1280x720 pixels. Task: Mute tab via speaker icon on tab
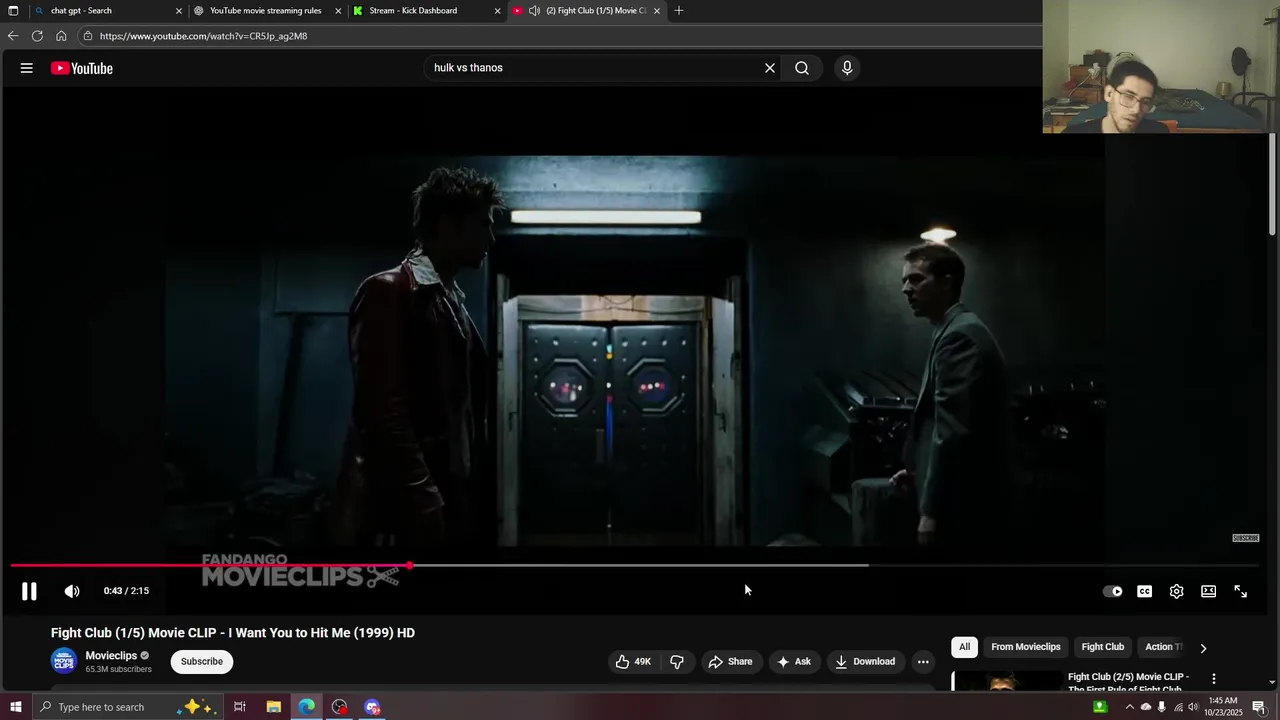pos(534,11)
